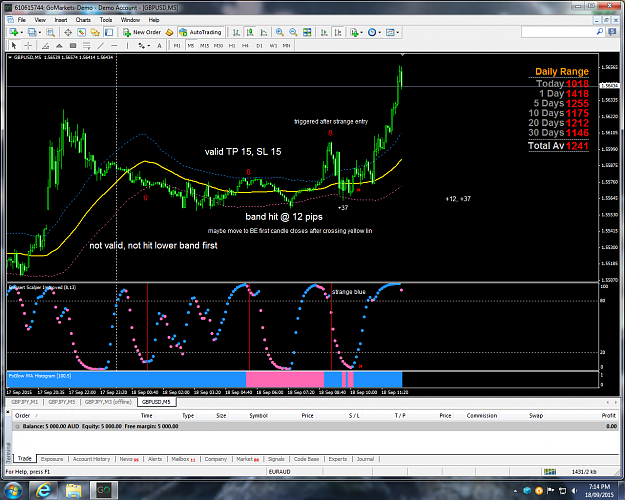
Task: Click the Templates icon
Action: tap(390, 32)
